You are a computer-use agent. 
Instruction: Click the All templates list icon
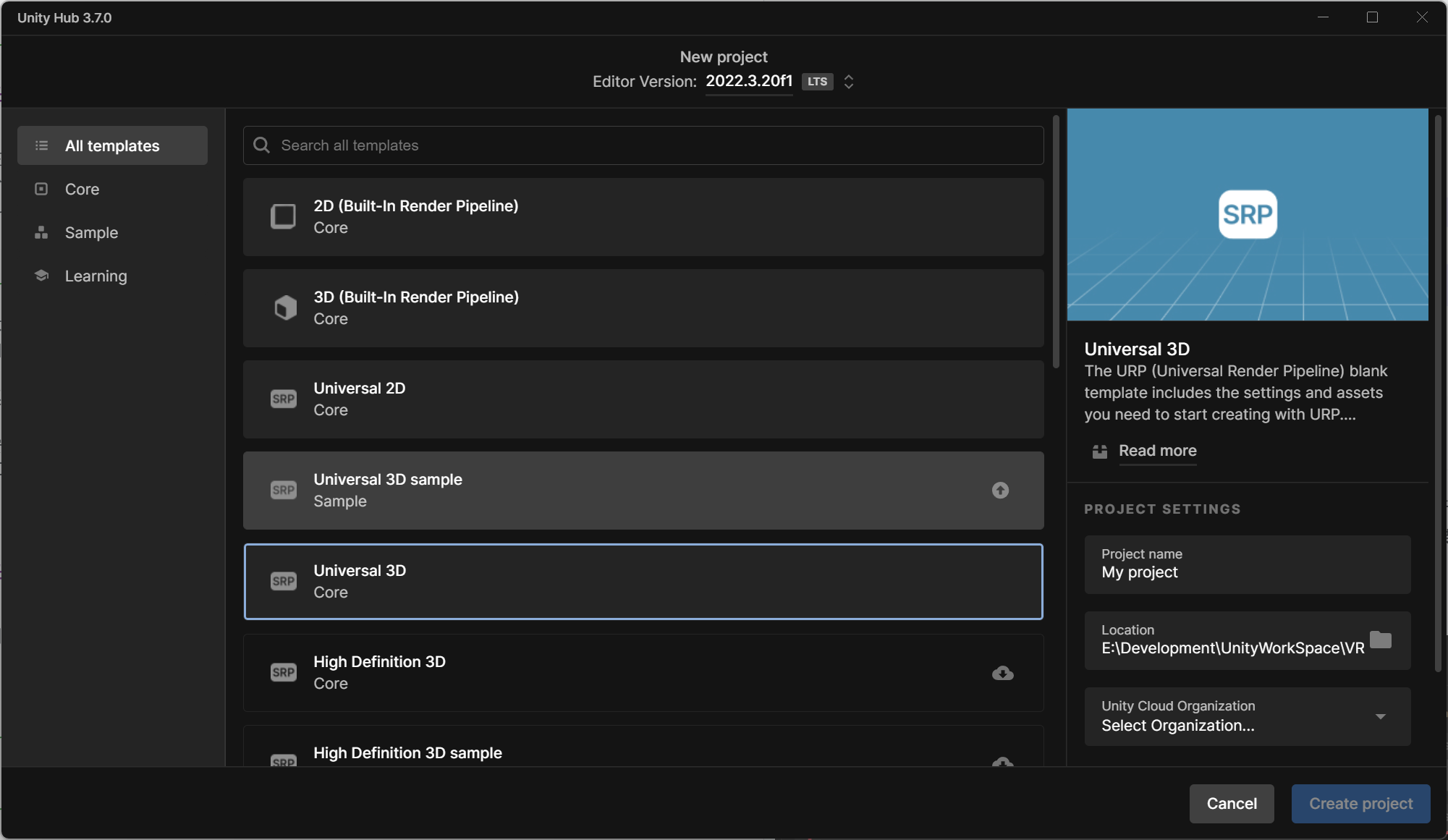42,145
